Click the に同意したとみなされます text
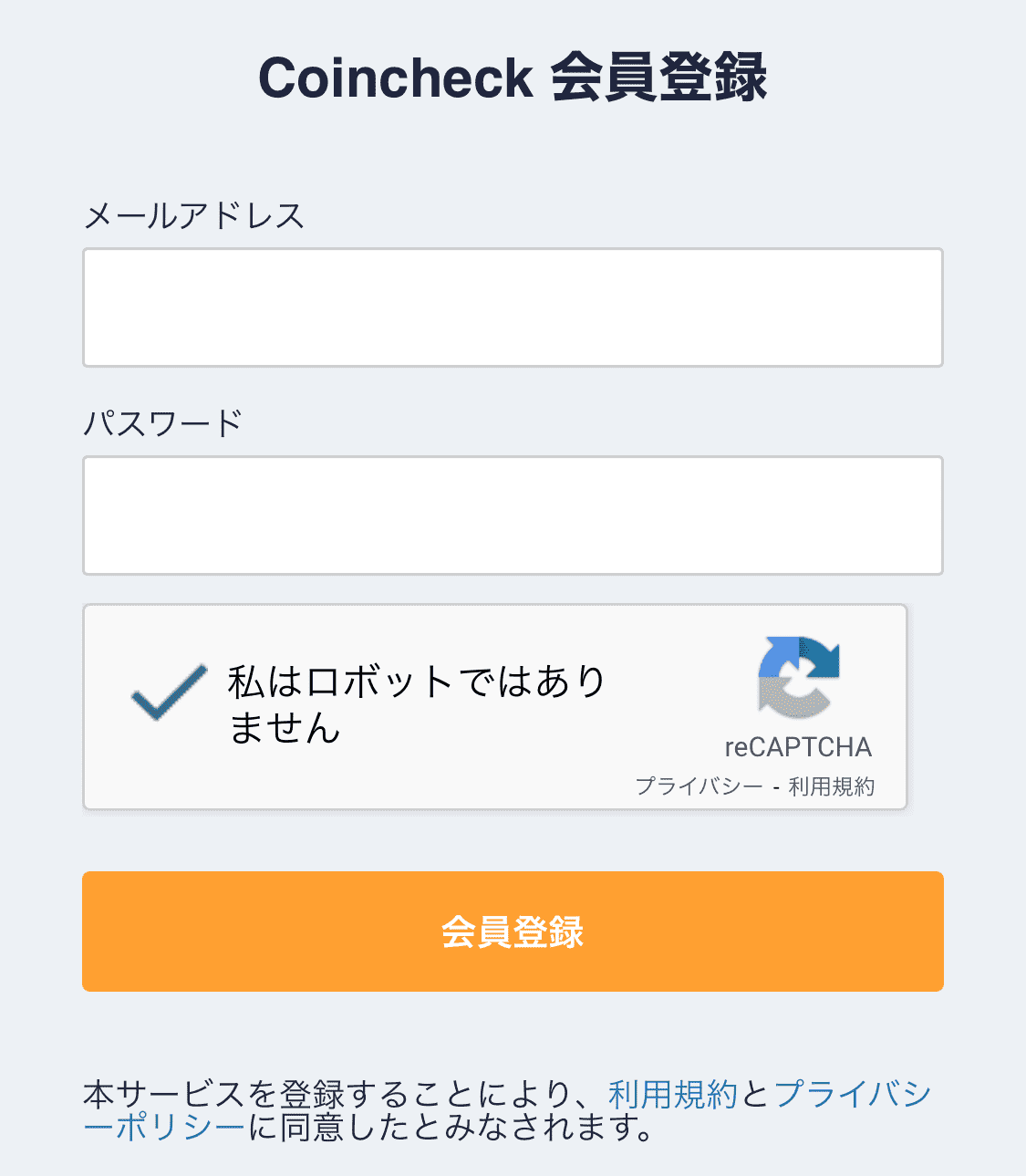Viewport: 1026px width, 1176px height. (x=452, y=1128)
